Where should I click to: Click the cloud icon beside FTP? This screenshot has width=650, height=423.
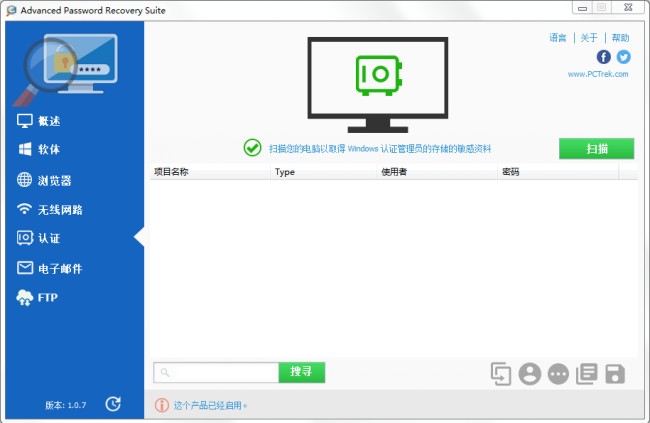coord(24,297)
